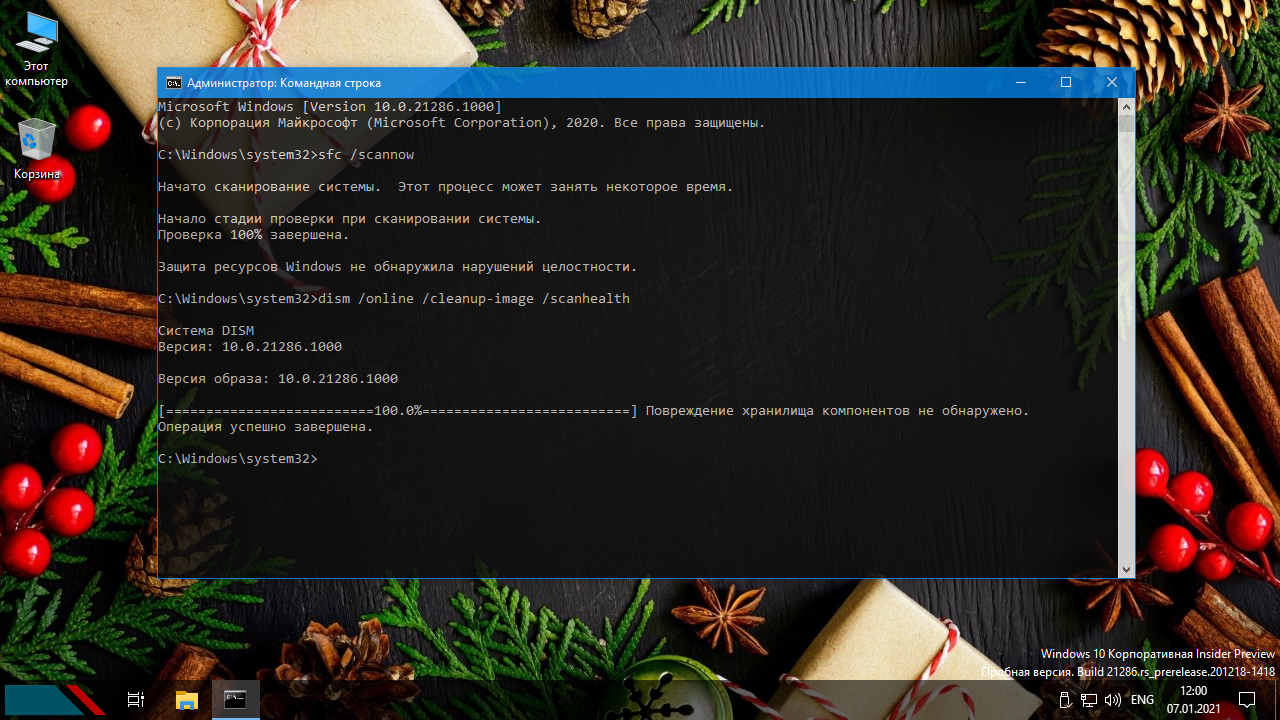The image size is (1280, 720).
Task: Open the safely remove hardware tray icon
Action: point(1065,700)
